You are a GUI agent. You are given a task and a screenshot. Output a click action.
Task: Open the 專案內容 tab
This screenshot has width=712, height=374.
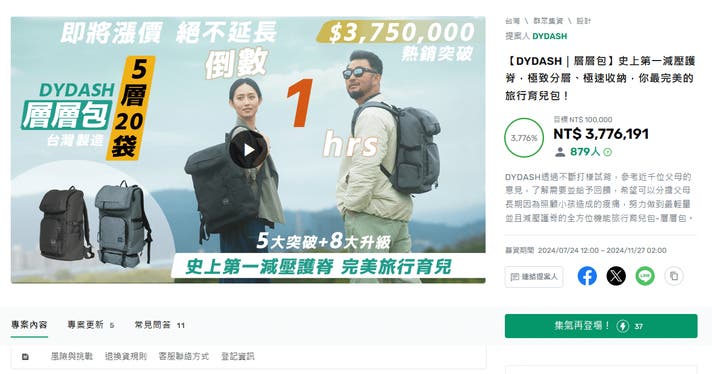[29, 325]
